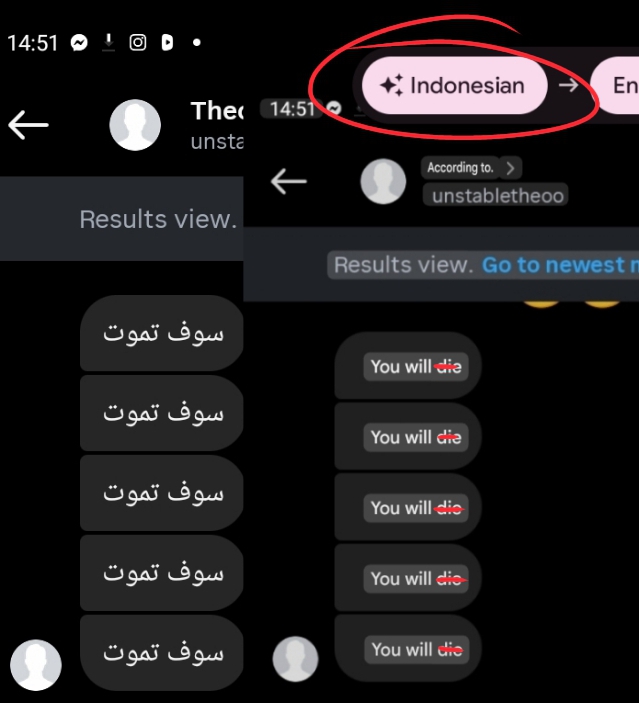Open the profile avatar next to unstabletheoo
Viewport: 639px width, 703px height.
pos(383,181)
